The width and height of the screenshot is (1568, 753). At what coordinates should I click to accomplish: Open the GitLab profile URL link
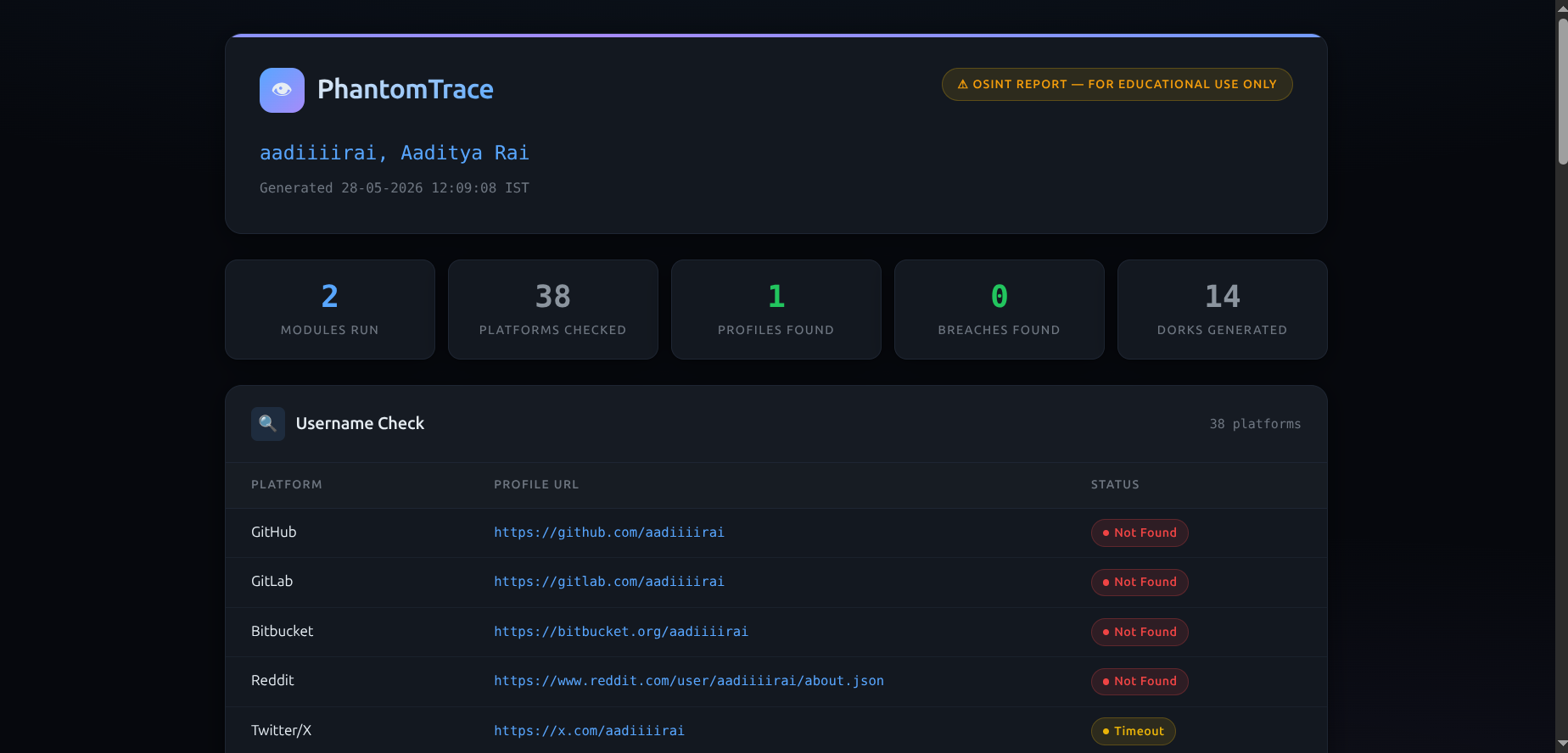tap(609, 582)
